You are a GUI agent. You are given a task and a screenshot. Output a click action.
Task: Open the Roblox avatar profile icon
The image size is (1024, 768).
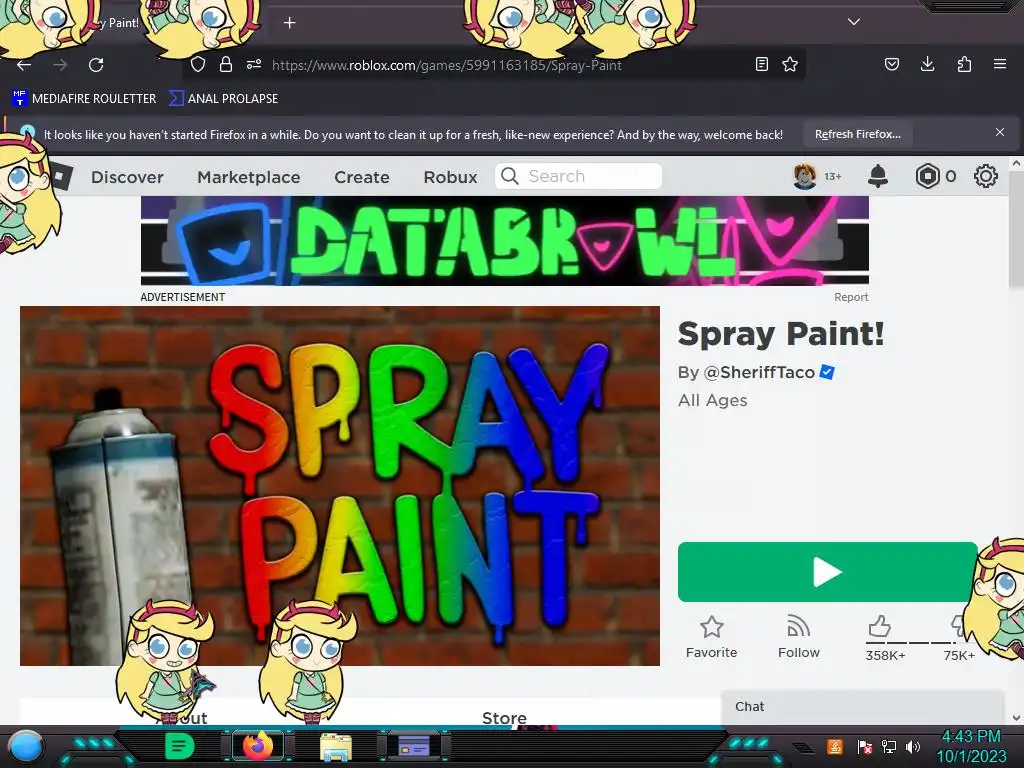point(805,176)
